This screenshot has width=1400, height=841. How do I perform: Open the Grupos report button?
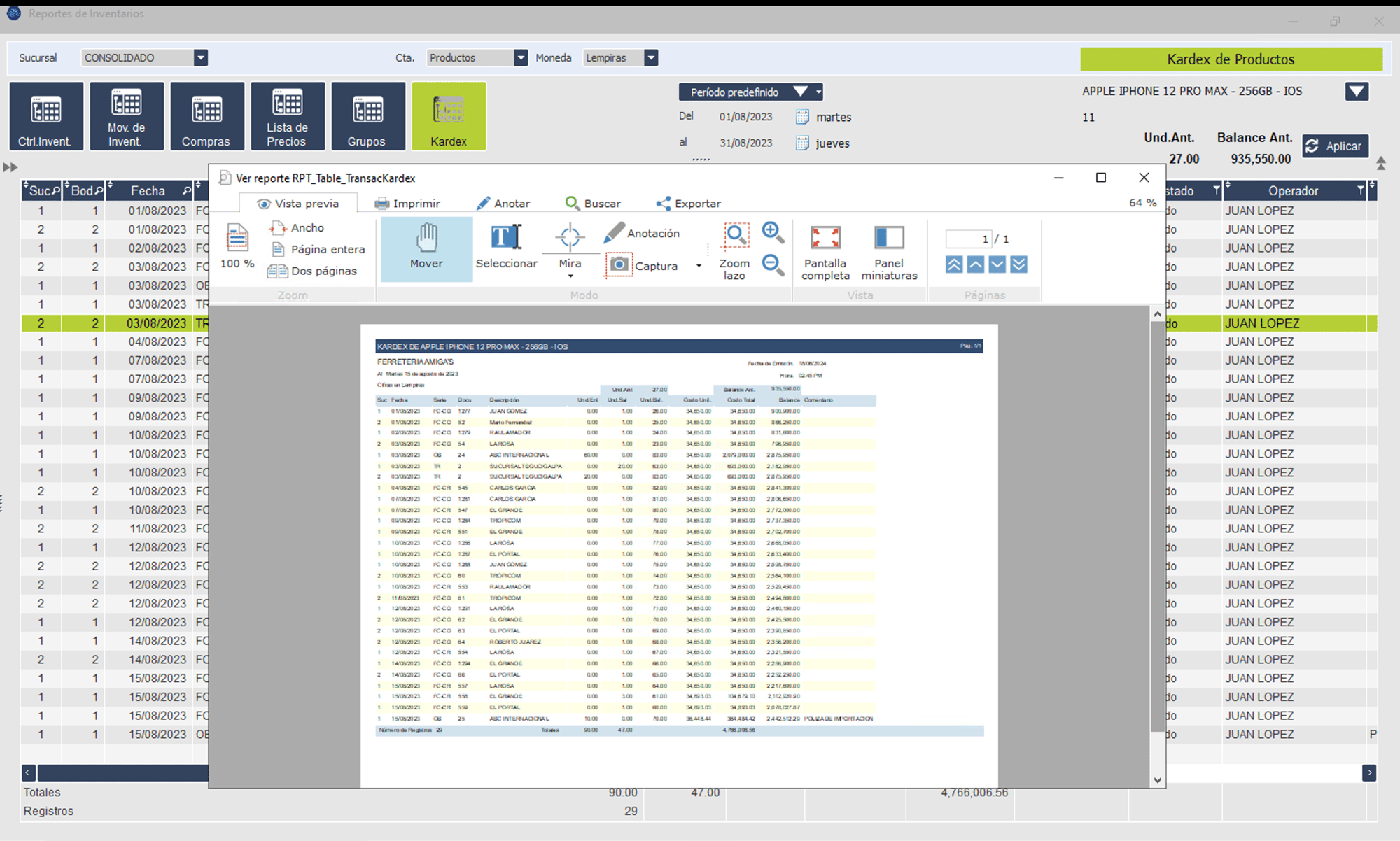point(368,116)
